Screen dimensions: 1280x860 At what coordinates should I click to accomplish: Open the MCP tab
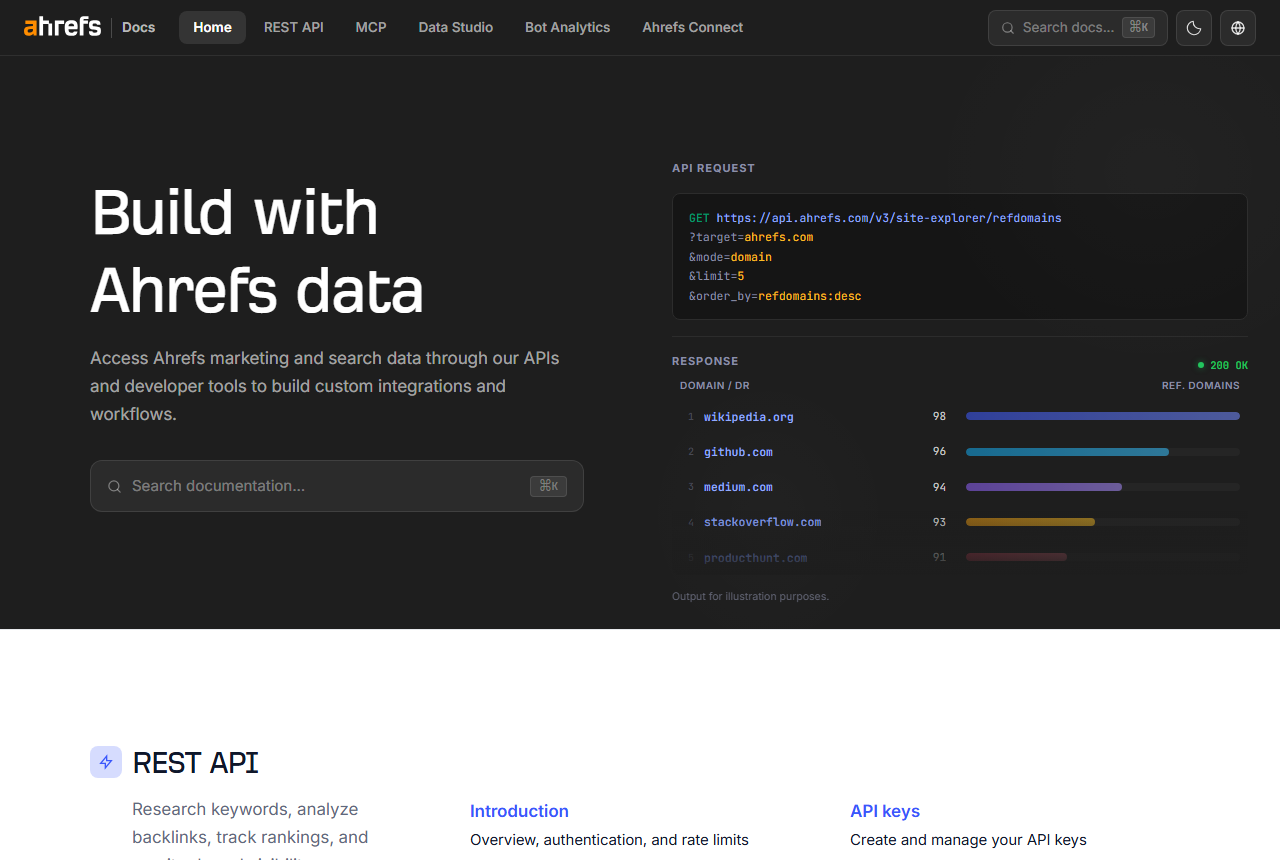371,27
